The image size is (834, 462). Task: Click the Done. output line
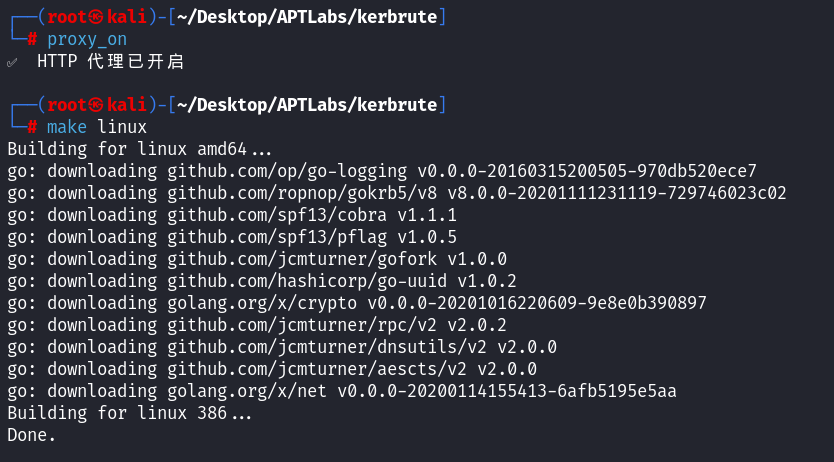tap(32, 434)
